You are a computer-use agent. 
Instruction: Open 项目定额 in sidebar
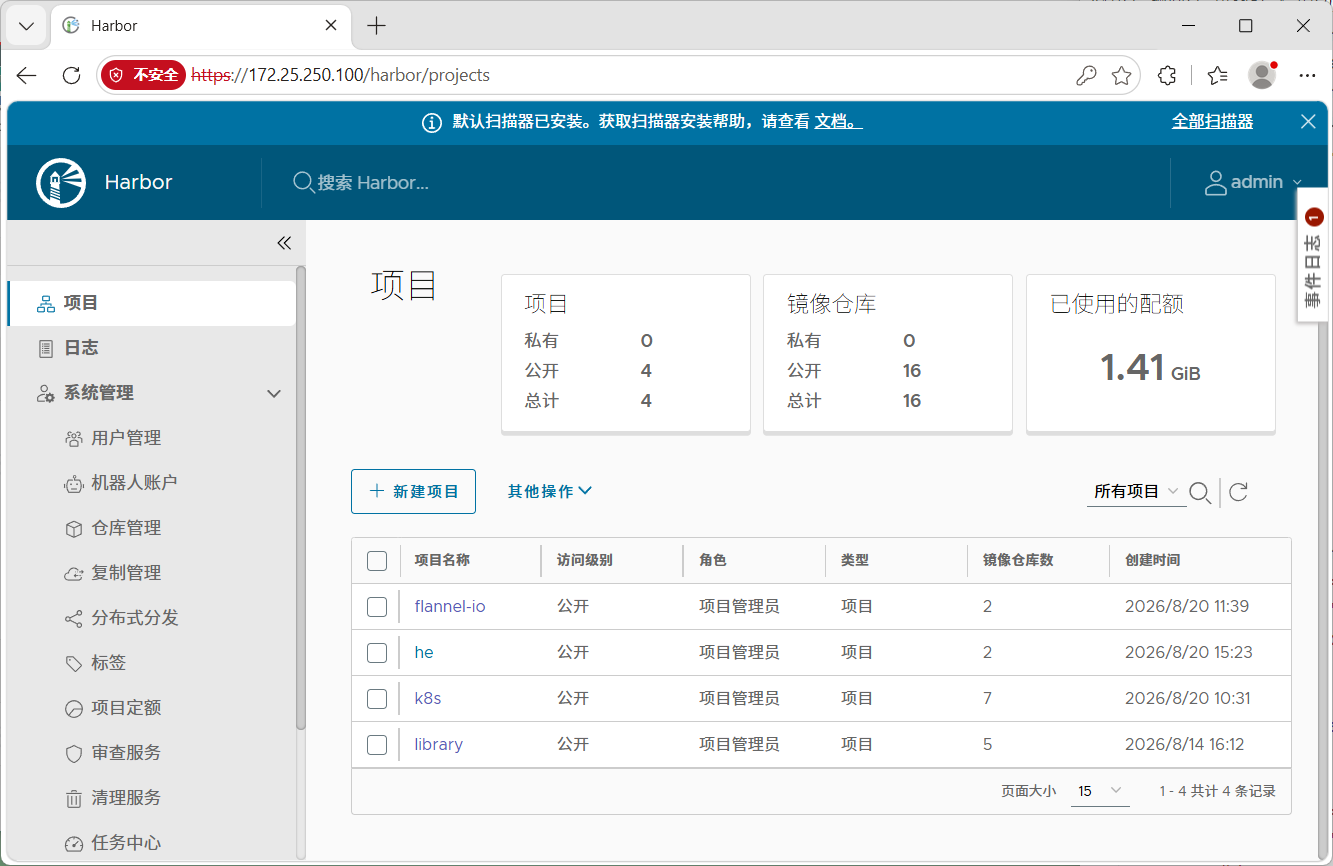pyautogui.click(x=126, y=708)
